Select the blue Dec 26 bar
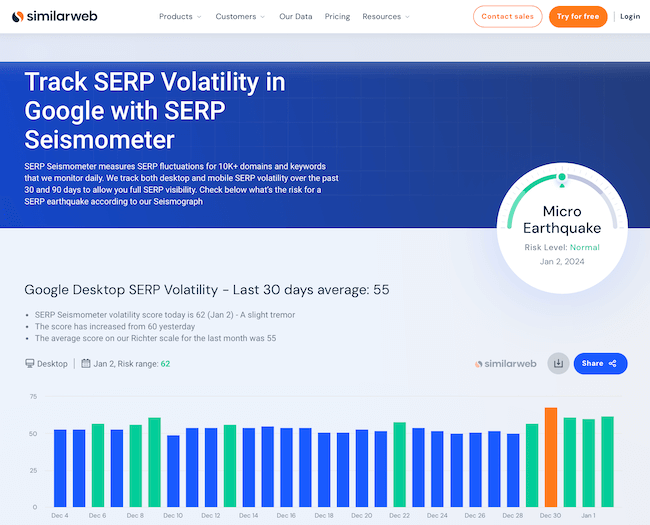Screen dimensions: 650x525 tap(475, 470)
